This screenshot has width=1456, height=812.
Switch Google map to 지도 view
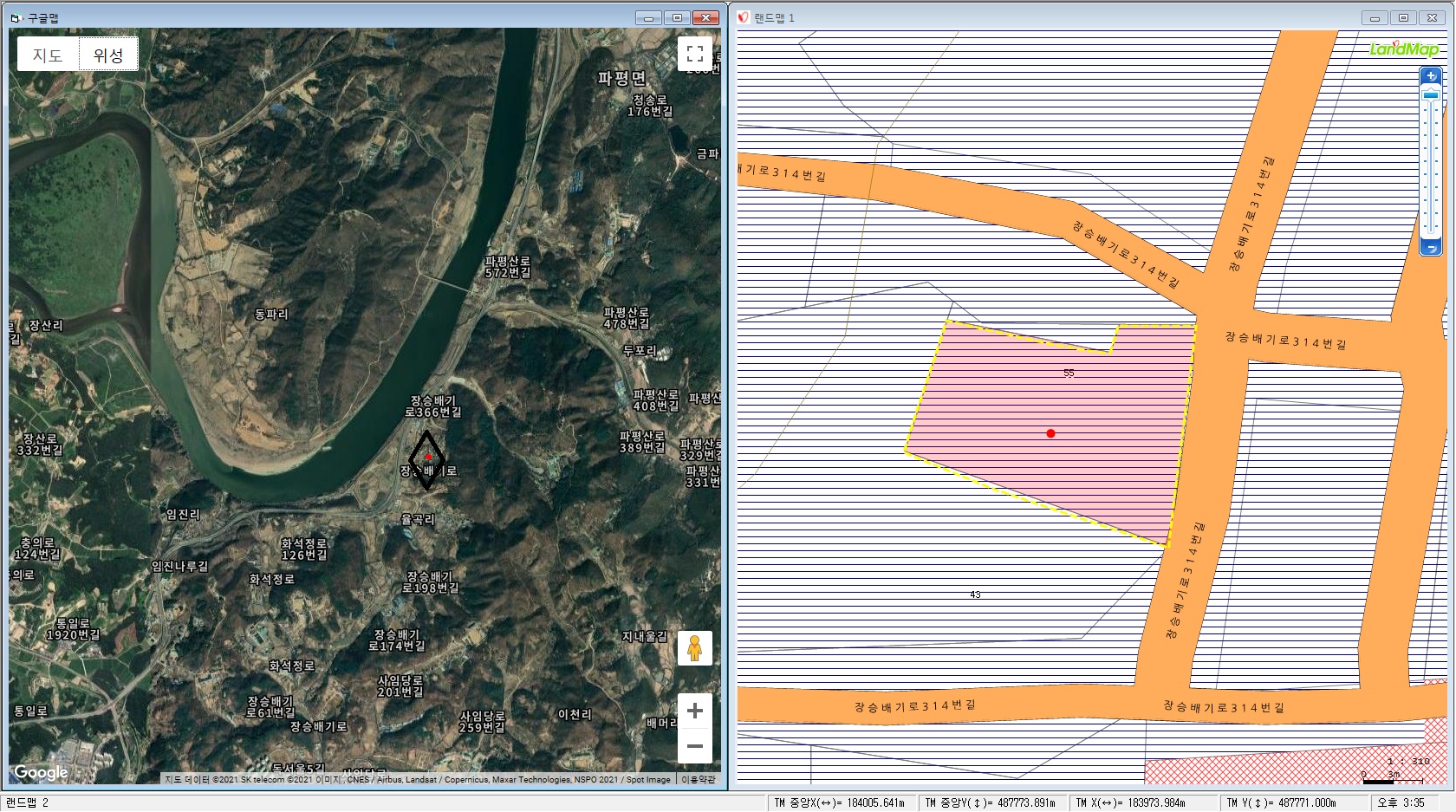[x=48, y=55]
